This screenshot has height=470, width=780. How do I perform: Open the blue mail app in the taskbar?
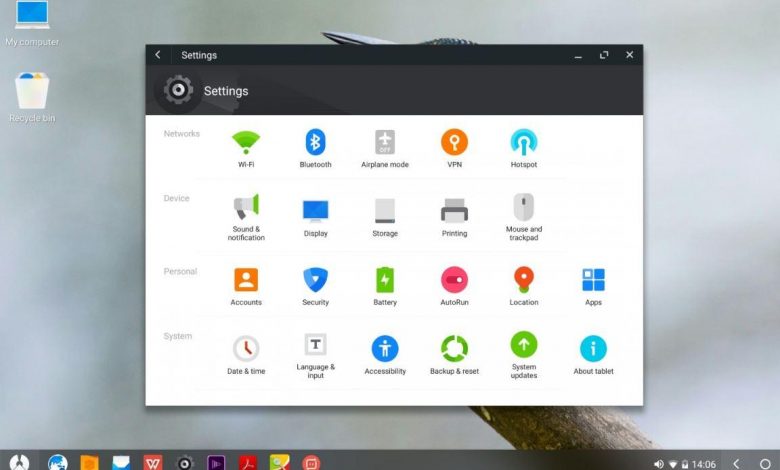121,463
